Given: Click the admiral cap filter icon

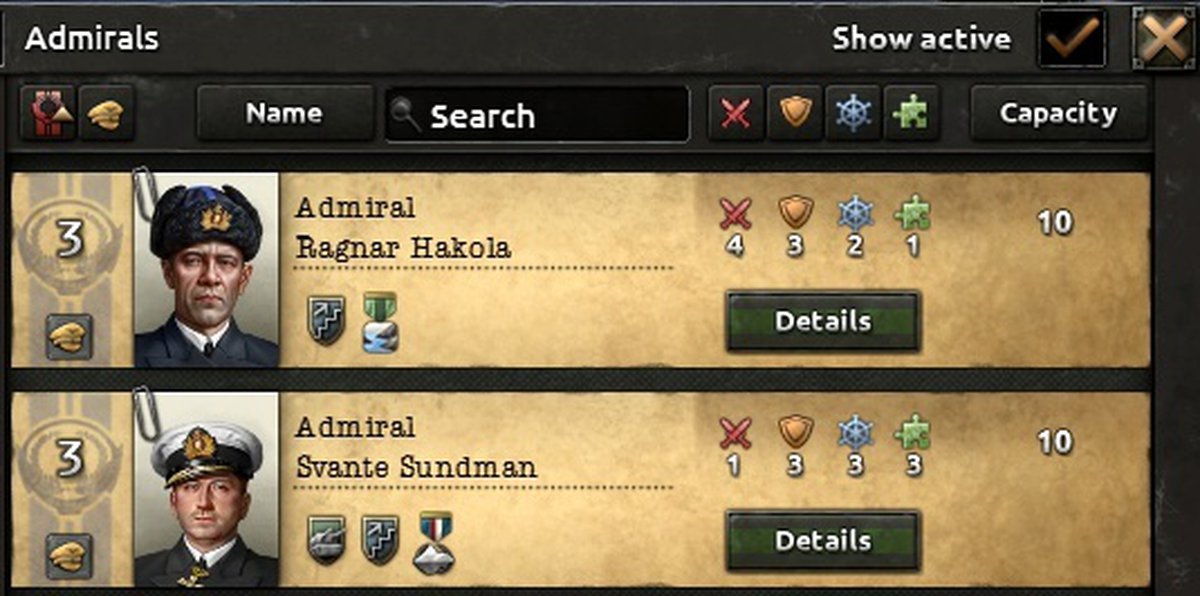Looking at the screenshot, I should [x=104, y=113].
